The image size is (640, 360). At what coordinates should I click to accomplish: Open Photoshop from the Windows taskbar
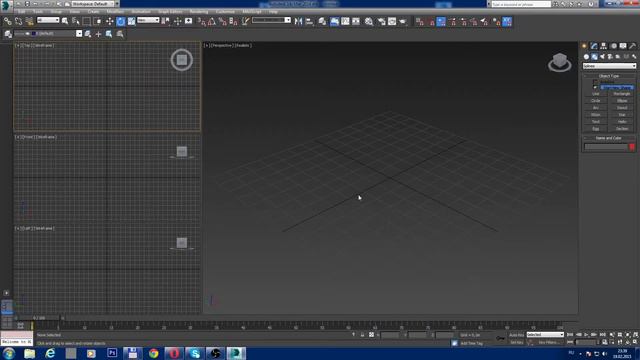[x=112, y=353]
